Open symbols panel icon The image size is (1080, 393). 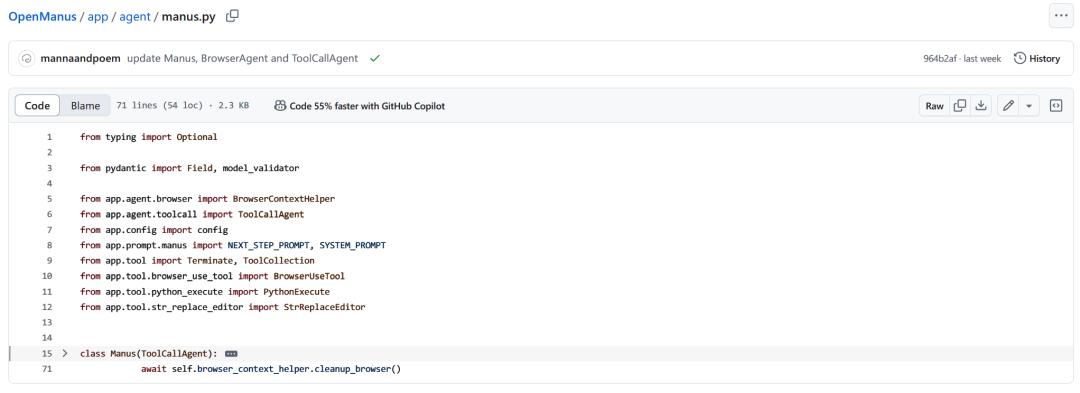[x=1056, y=105]
